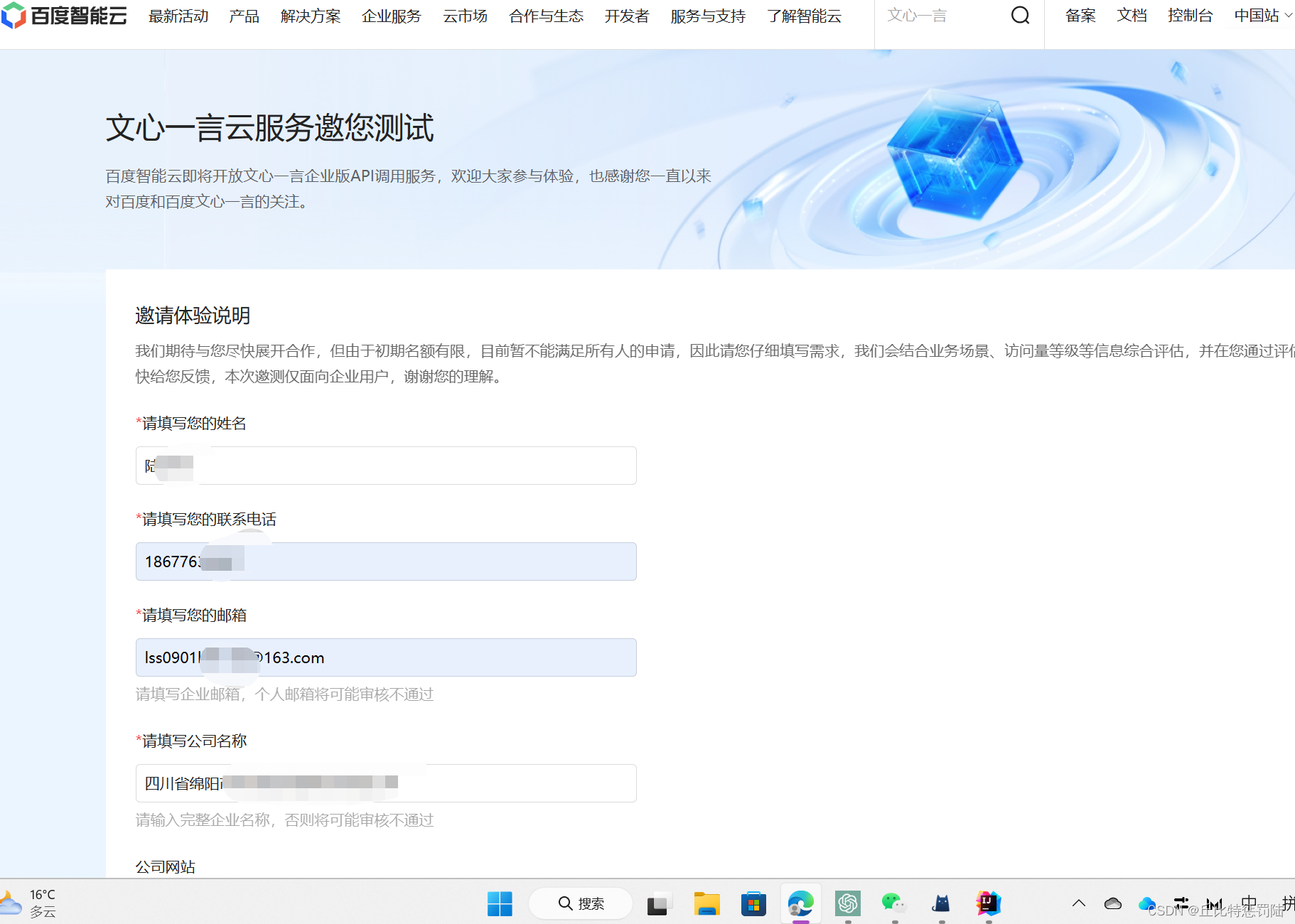
Task: Open the 解决方案 menu
Action: (x=311, y=16)
